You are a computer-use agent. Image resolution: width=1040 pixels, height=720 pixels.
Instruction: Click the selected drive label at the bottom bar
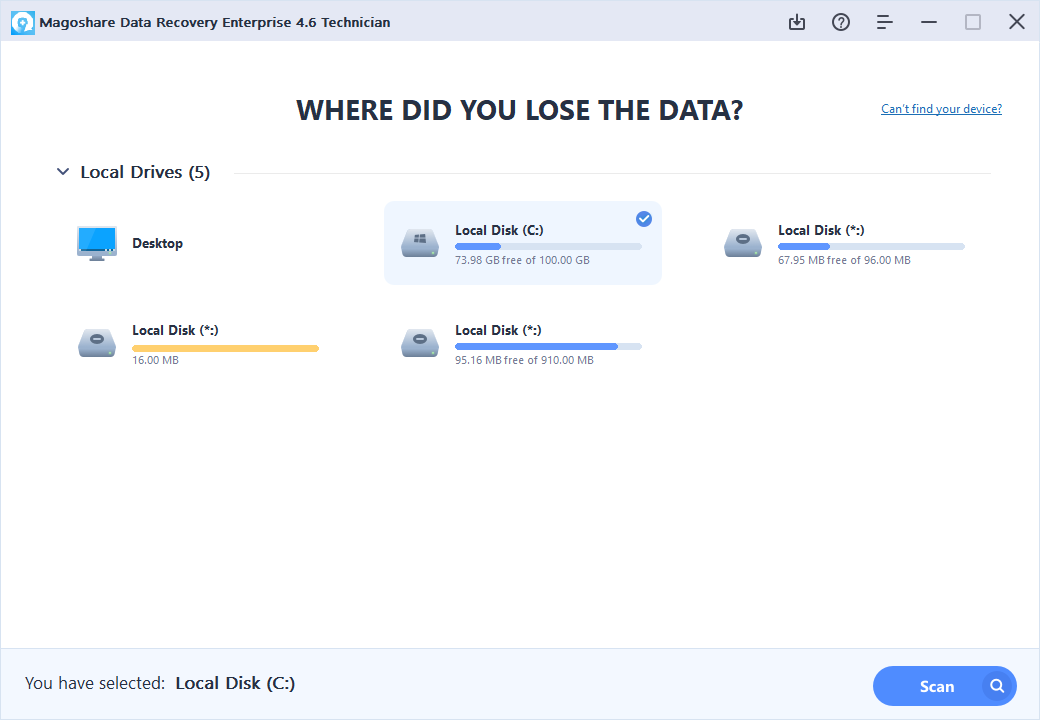click(235, 683)
